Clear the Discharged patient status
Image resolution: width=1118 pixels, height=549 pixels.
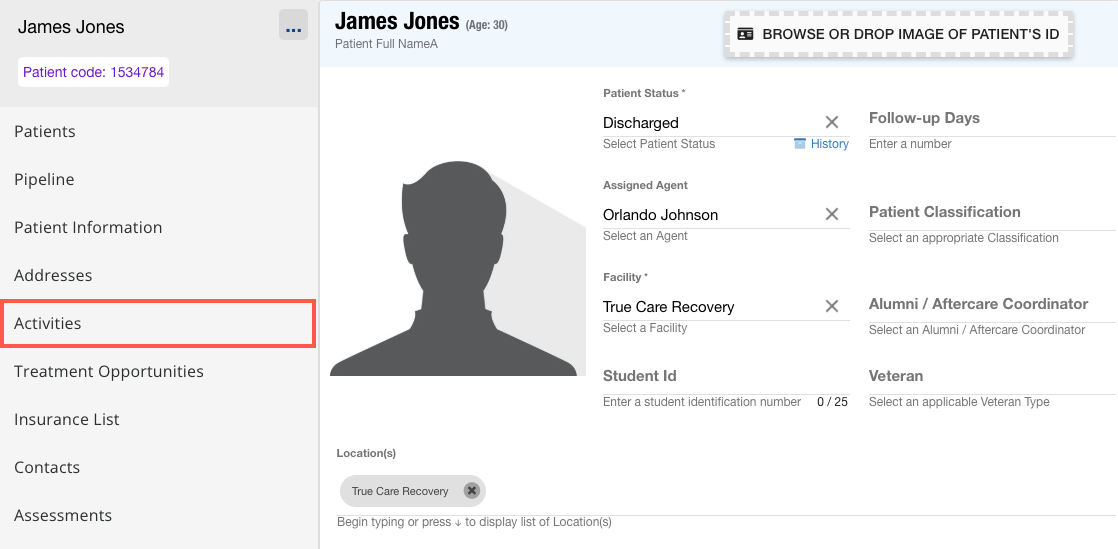click(831, 122)
